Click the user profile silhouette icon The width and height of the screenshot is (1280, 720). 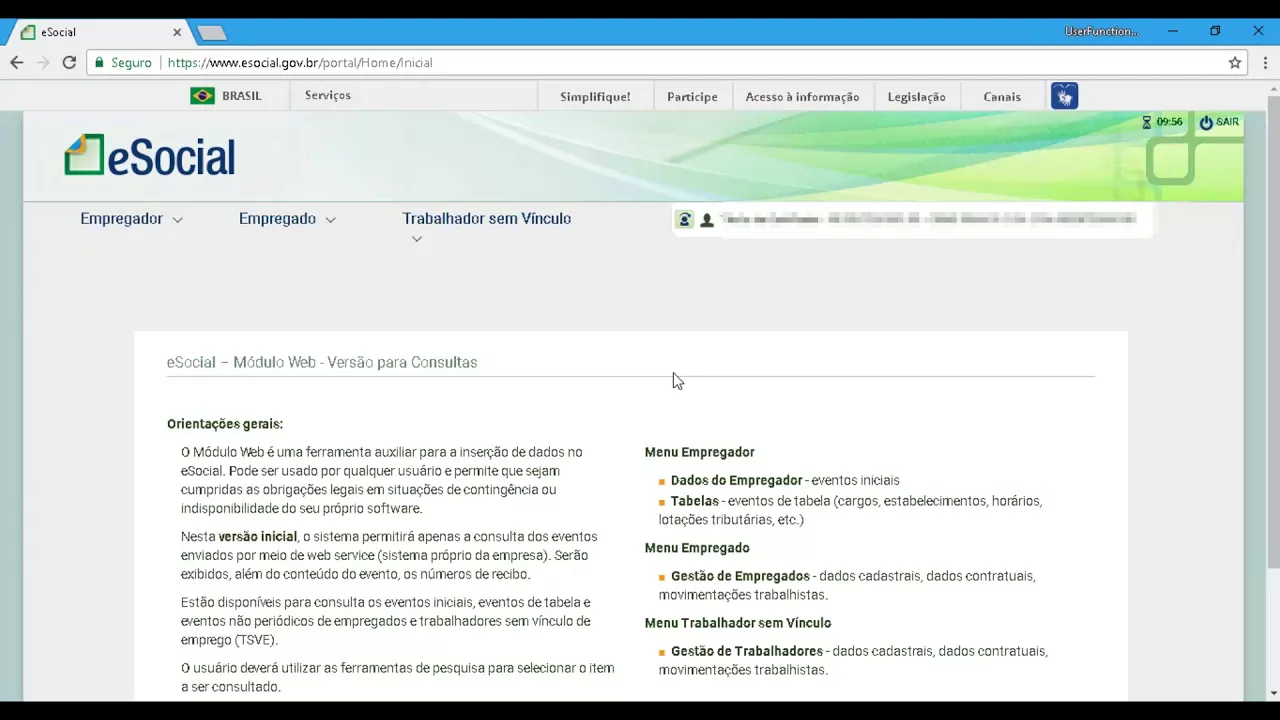tap(707, 220)
